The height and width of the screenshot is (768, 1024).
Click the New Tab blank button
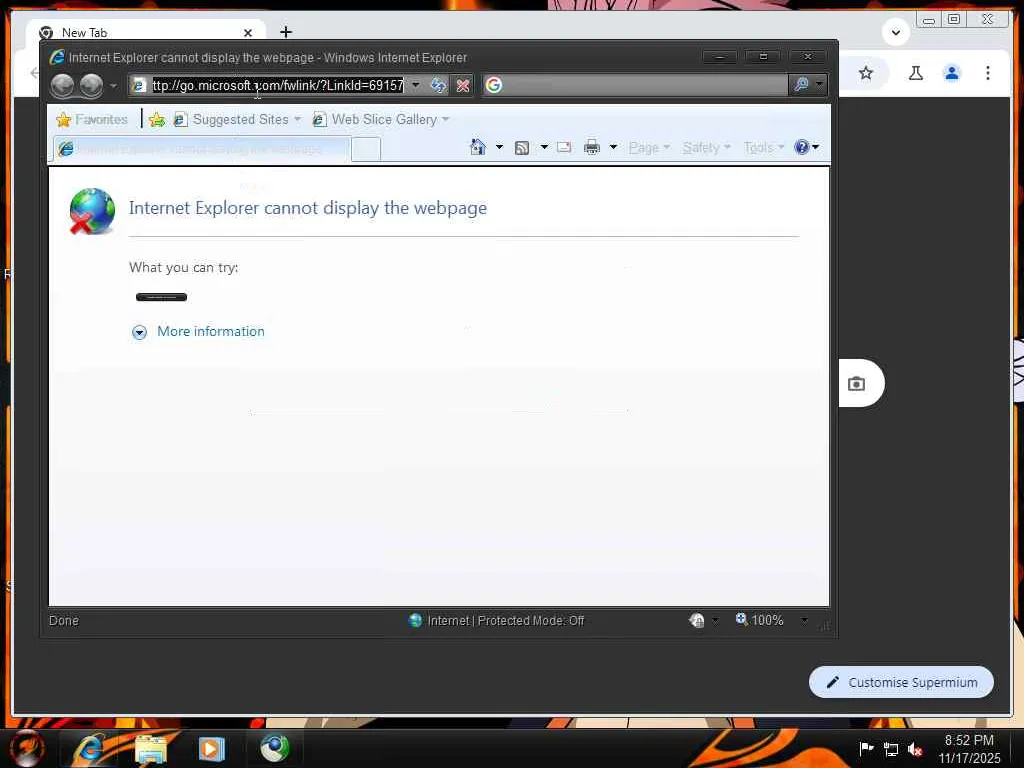pyautogui.click(x=366, y=149)
